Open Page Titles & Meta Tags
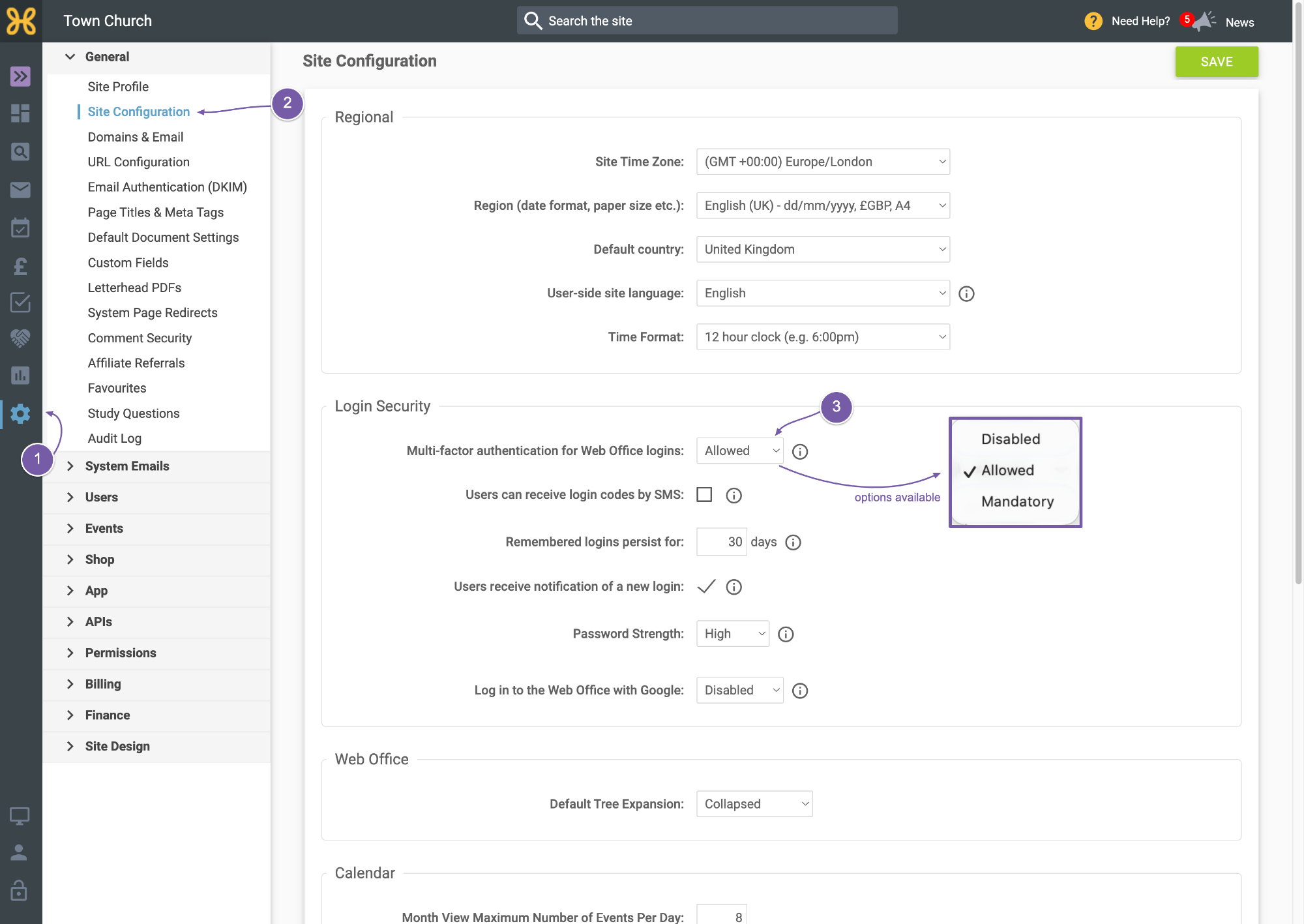The height and width of the screenshot is (924, 1304). (155, 212)
